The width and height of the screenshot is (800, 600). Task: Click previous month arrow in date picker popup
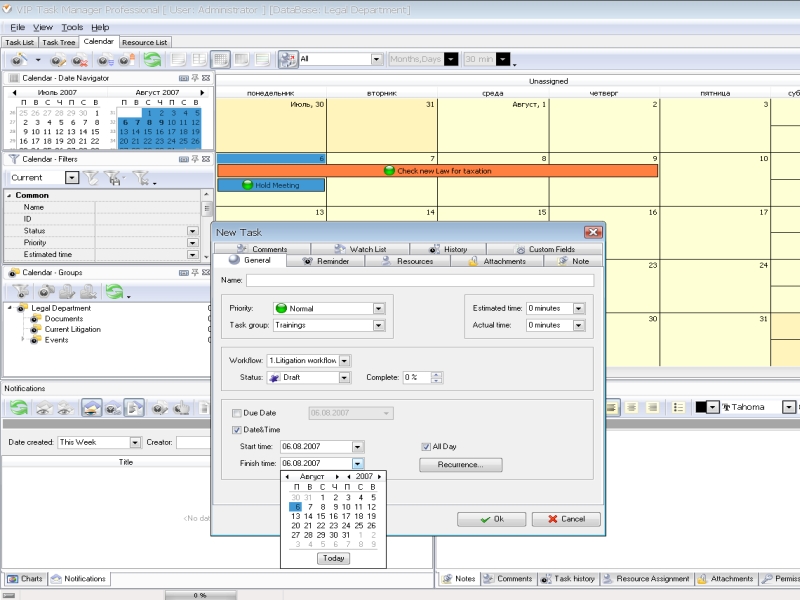tap(288, 477)
